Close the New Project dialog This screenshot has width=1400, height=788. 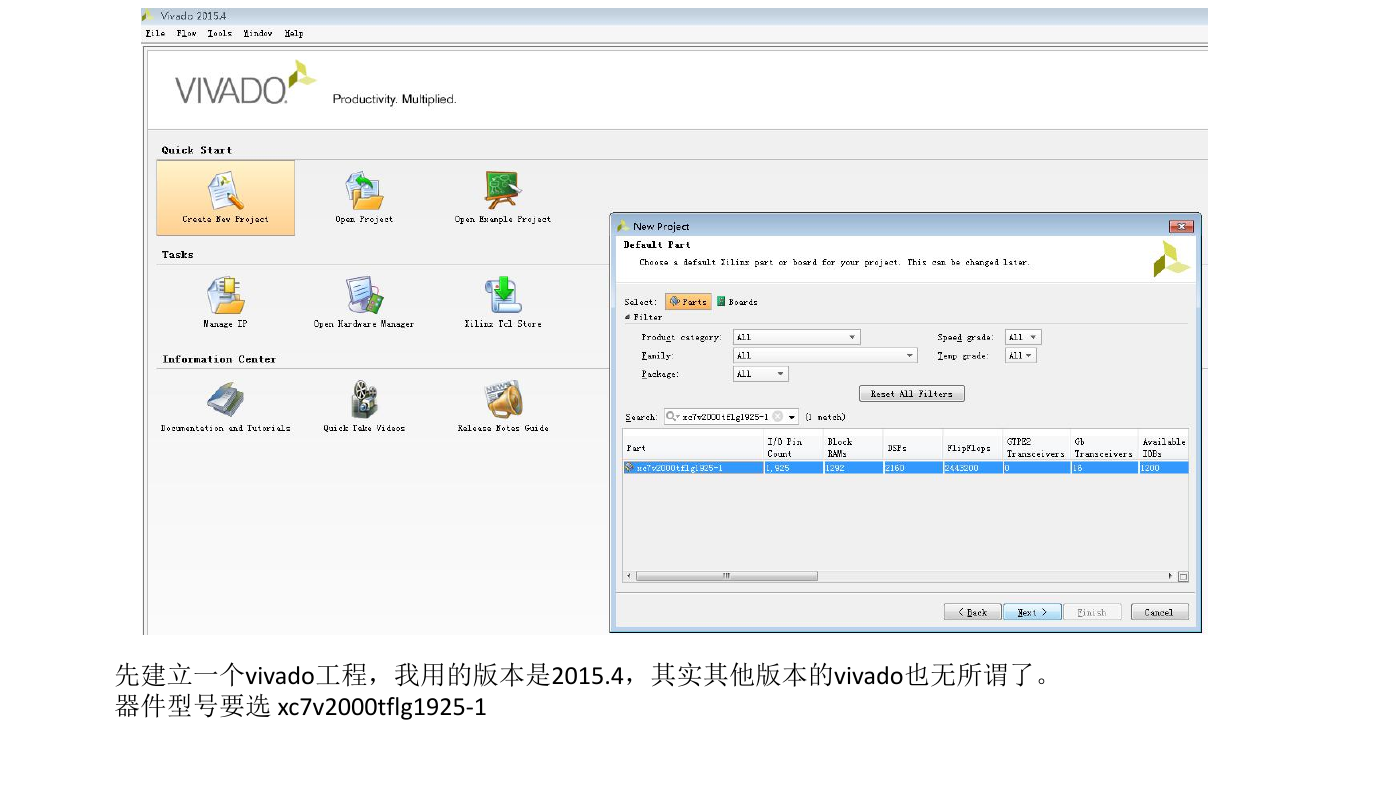pos(1181,227)
